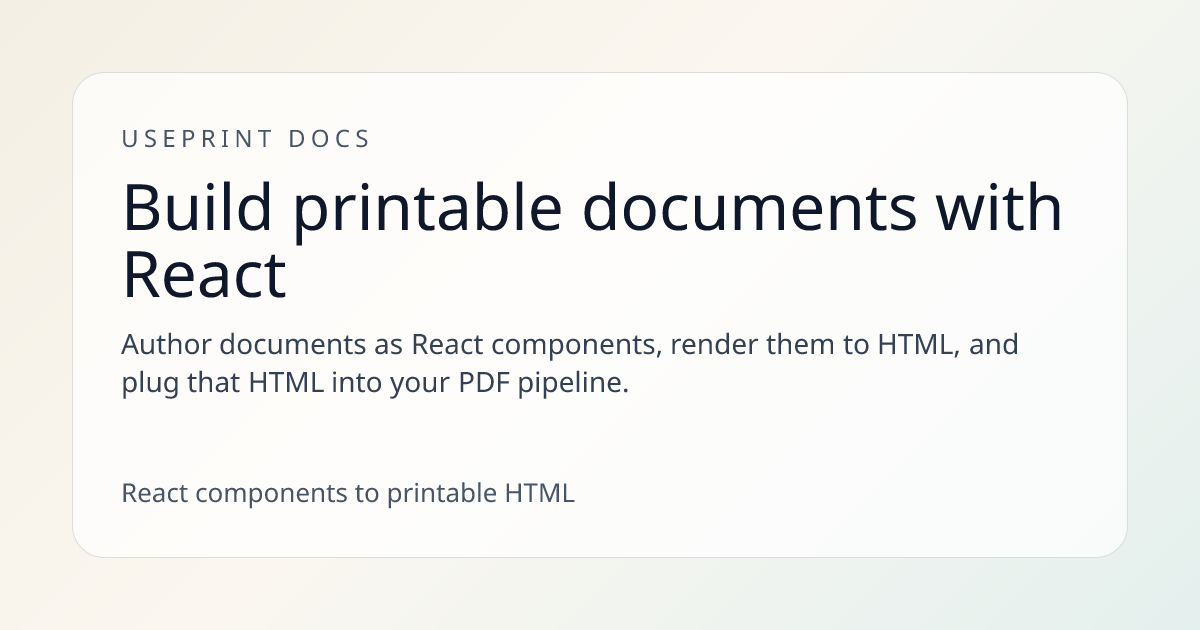Click the heading "Build printable documents with React"

point(592,241)
